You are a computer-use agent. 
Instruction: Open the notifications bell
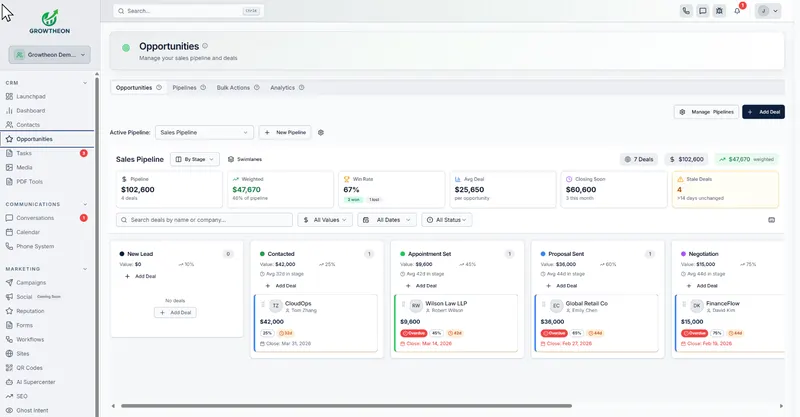737,11
